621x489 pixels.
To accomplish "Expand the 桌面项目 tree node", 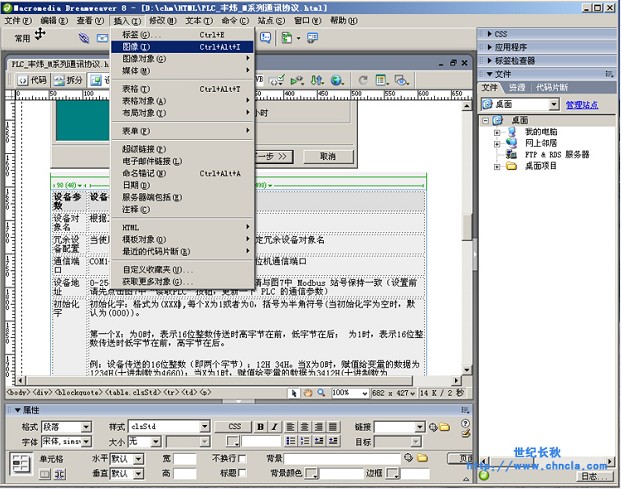I will point(497,167).
